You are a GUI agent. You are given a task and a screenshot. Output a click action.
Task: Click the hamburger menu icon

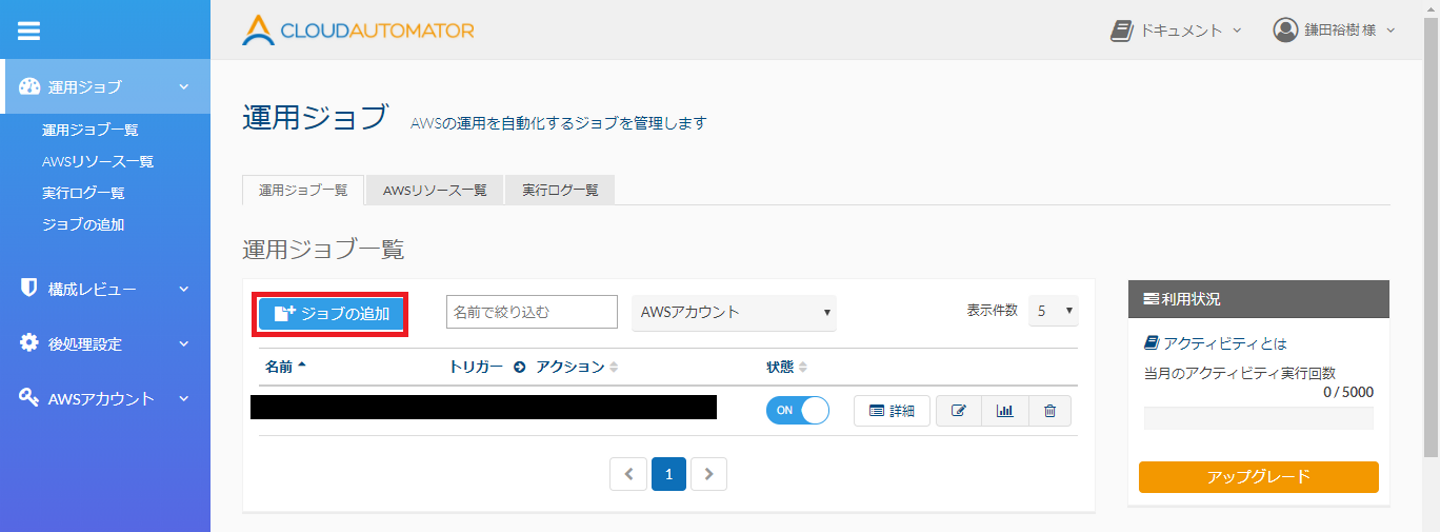pos(28,30)
